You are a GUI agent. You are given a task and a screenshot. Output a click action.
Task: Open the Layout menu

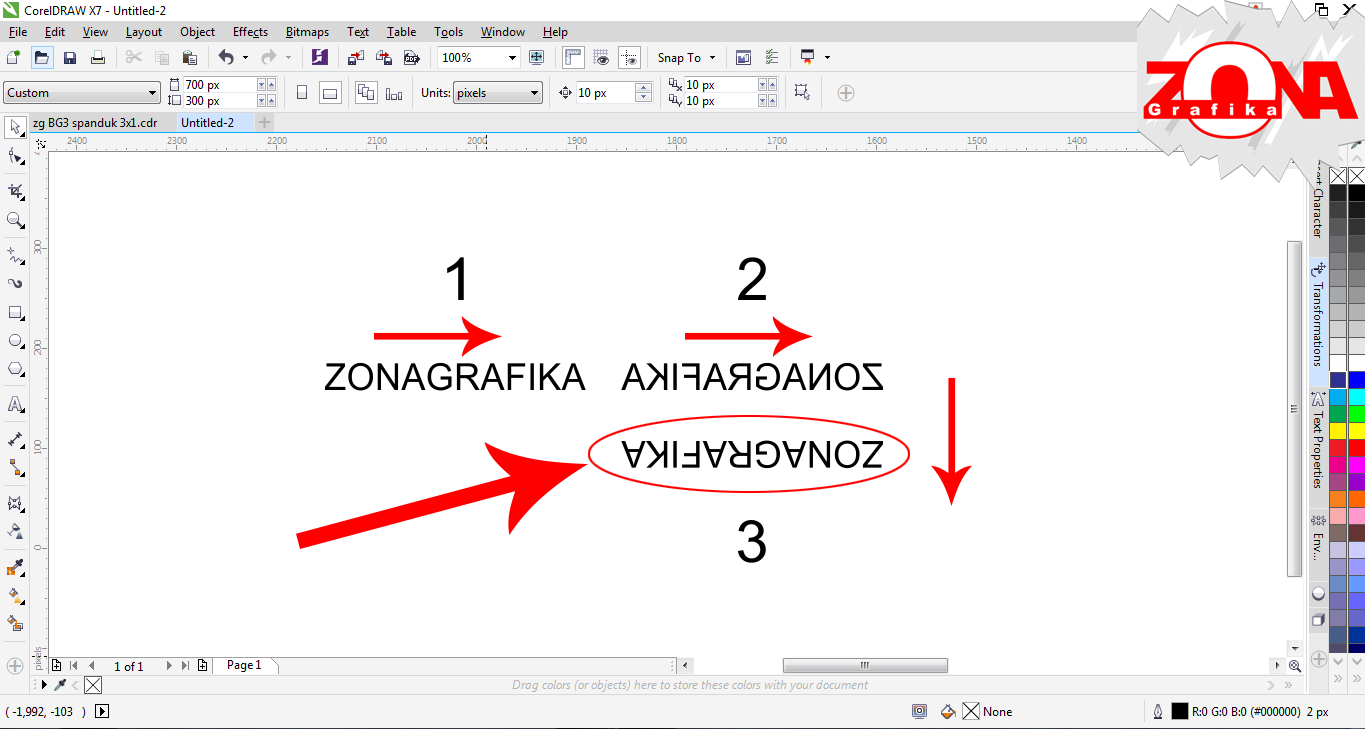tap(143, 32)
